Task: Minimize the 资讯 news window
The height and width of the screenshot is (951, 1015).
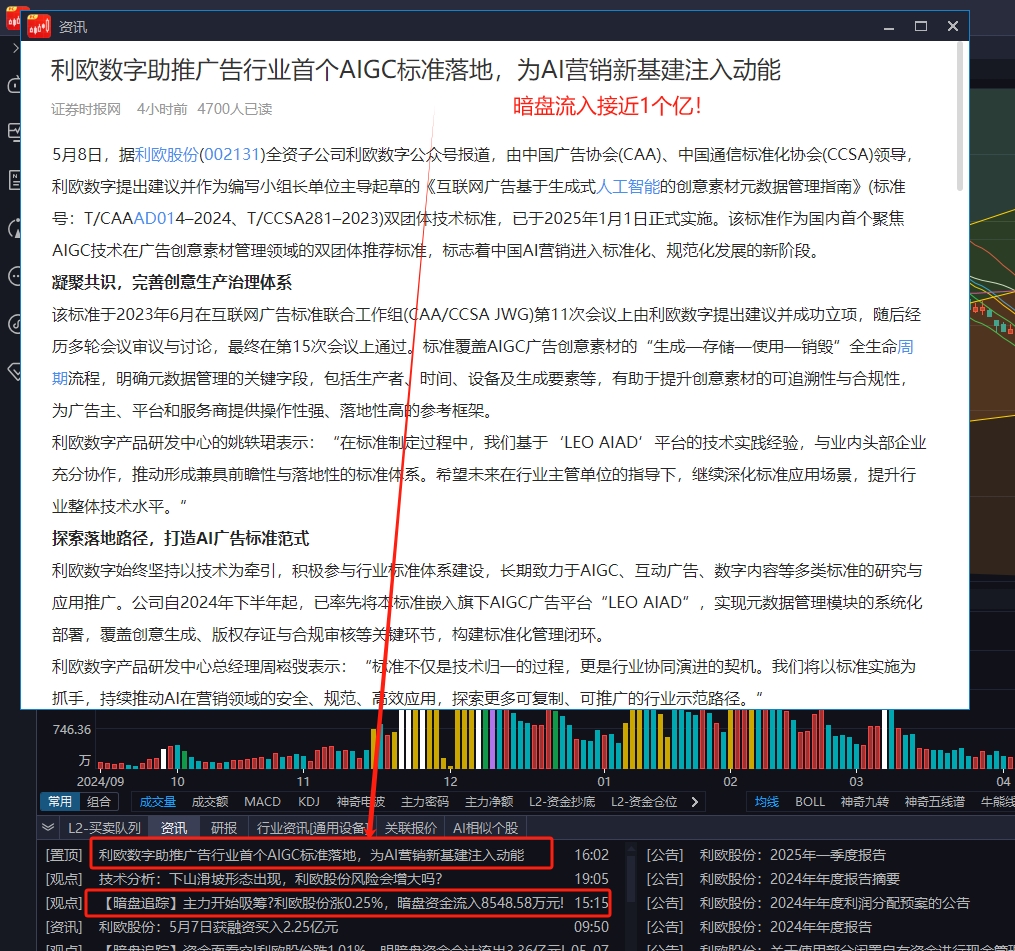Action: tap(889, 27)
